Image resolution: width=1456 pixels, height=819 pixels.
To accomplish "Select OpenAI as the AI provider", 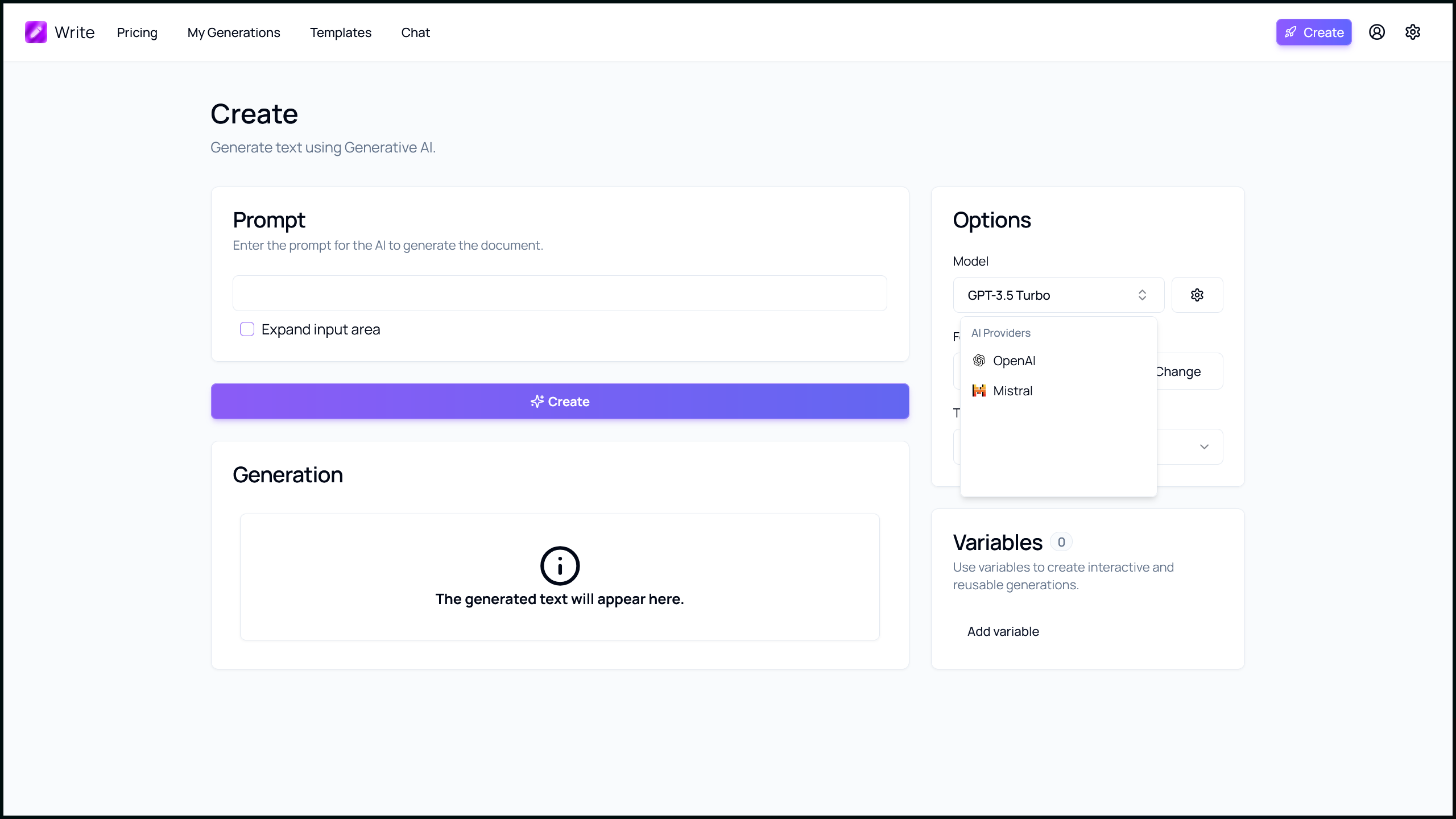I will (1014, 360).
